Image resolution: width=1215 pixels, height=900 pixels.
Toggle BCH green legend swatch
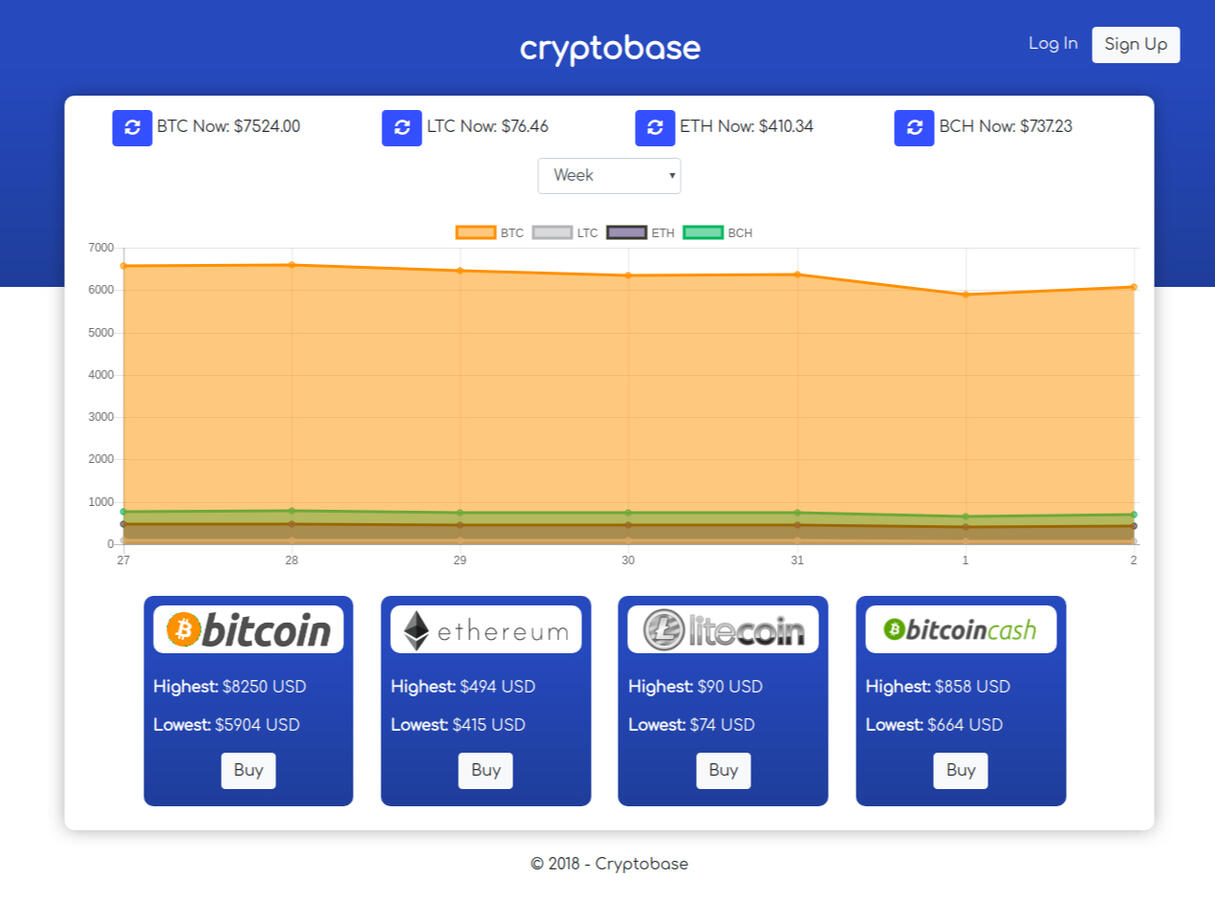click(x=703, y=233)
